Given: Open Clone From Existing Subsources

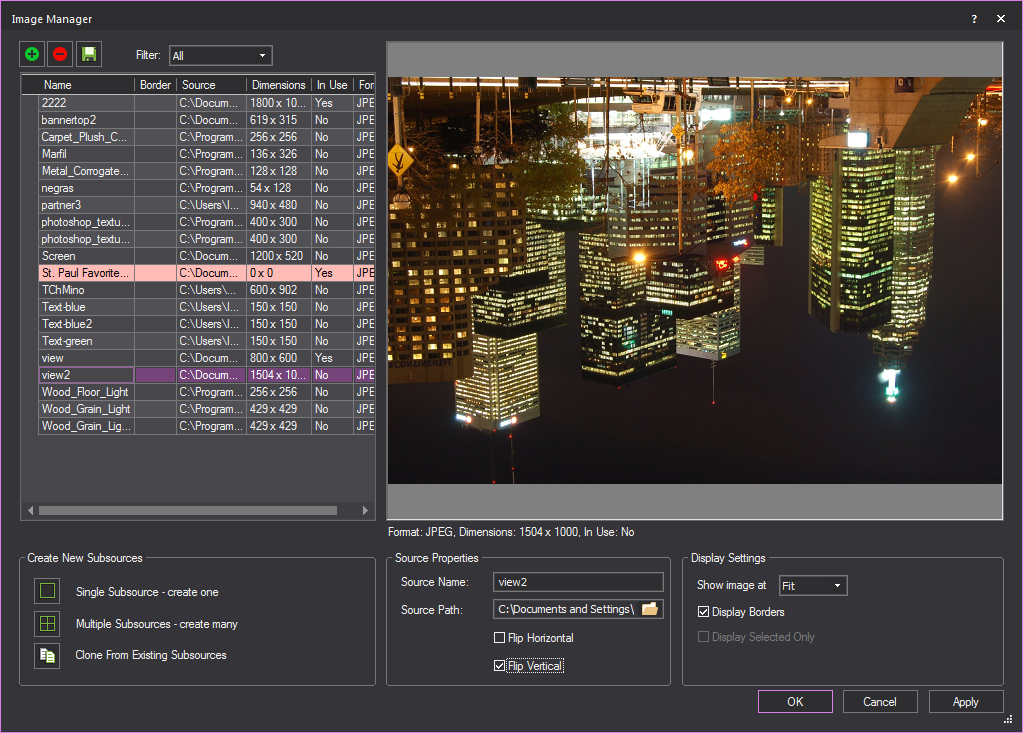Looking at the screenshot, I should click(x=46, y=656).
